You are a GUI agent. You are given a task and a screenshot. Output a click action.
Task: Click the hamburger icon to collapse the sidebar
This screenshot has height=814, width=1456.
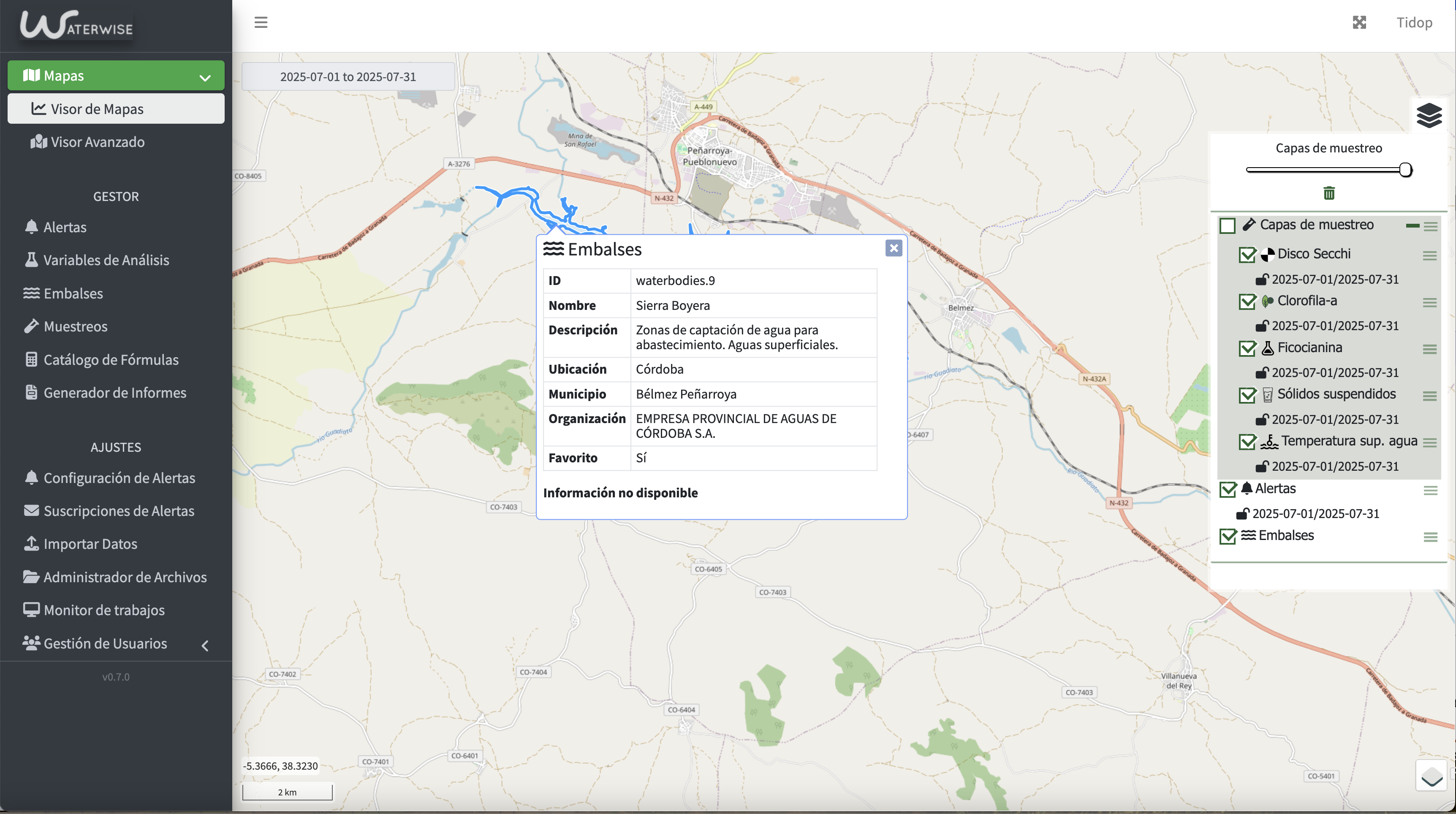(x=261, y=23)
